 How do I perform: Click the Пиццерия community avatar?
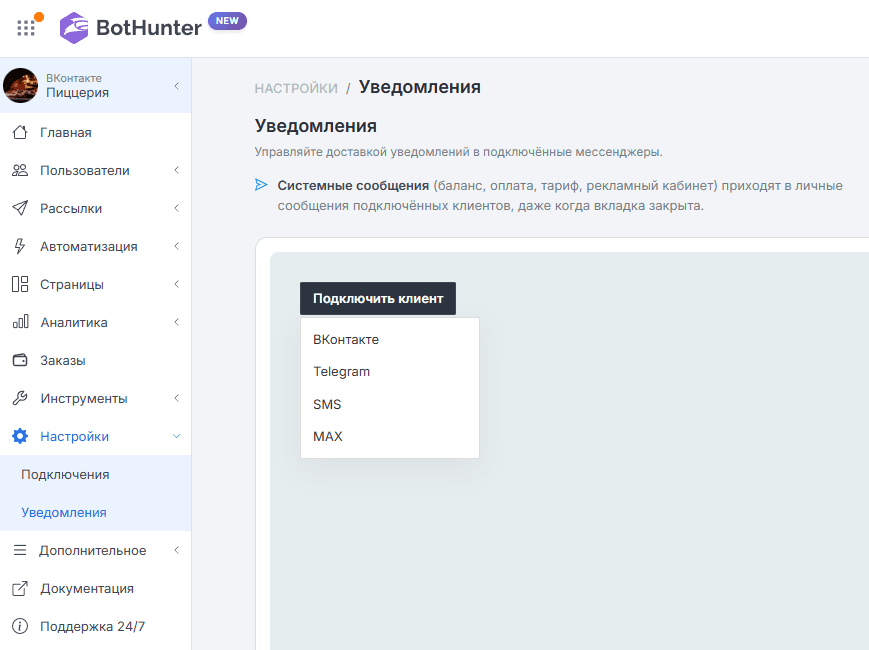coord(21,85)
